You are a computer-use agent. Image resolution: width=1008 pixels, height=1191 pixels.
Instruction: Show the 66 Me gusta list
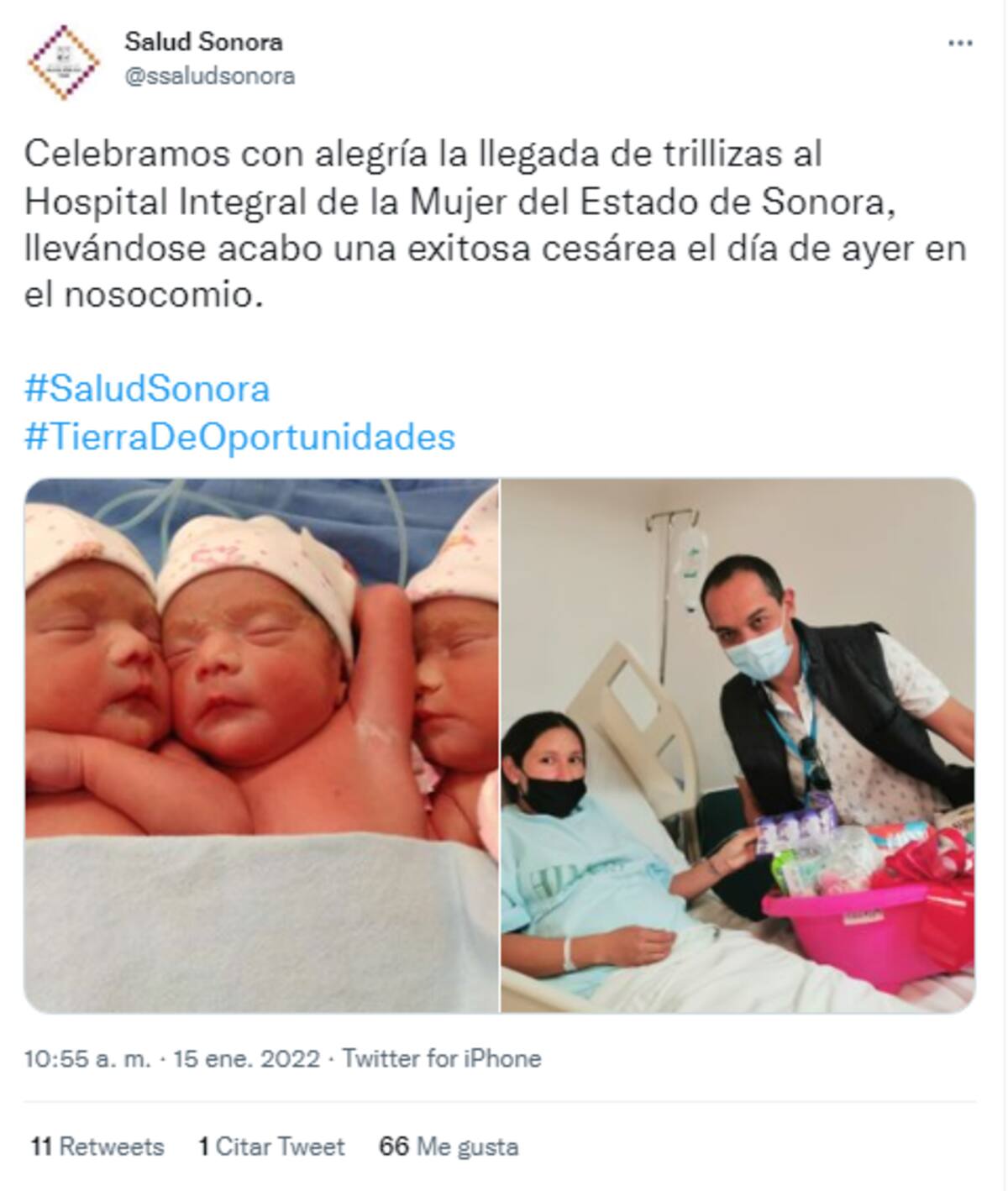click(449, 1146)
